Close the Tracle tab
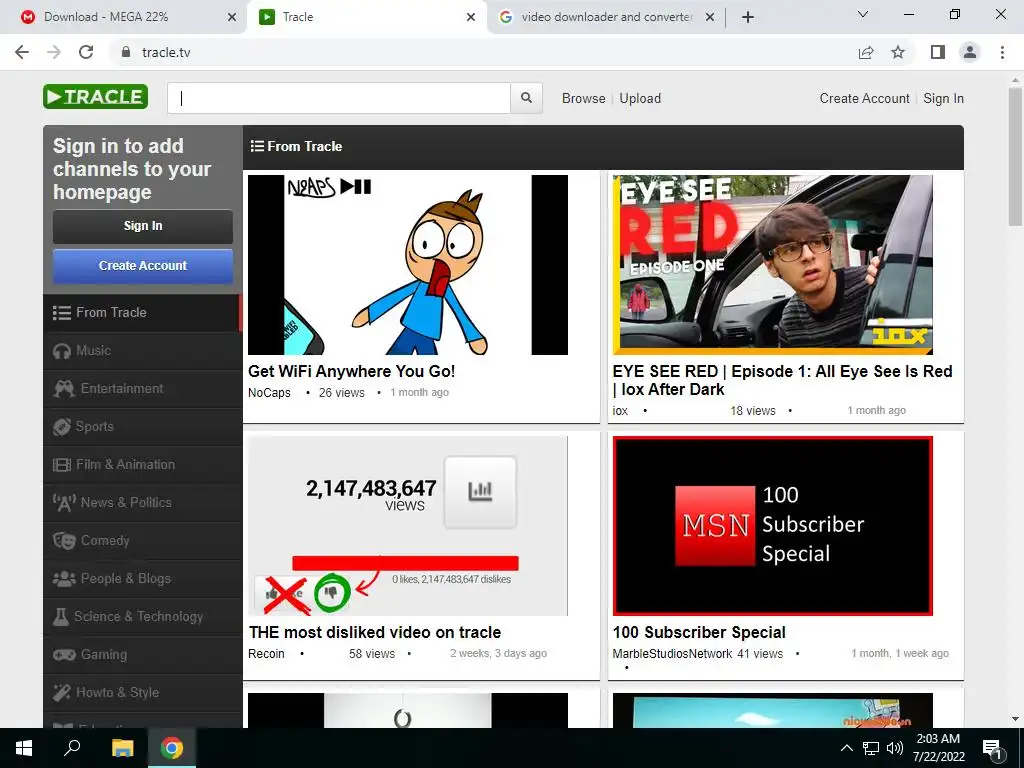The height and width of the screenshot is (768, 1024). (x=471, y=17)
